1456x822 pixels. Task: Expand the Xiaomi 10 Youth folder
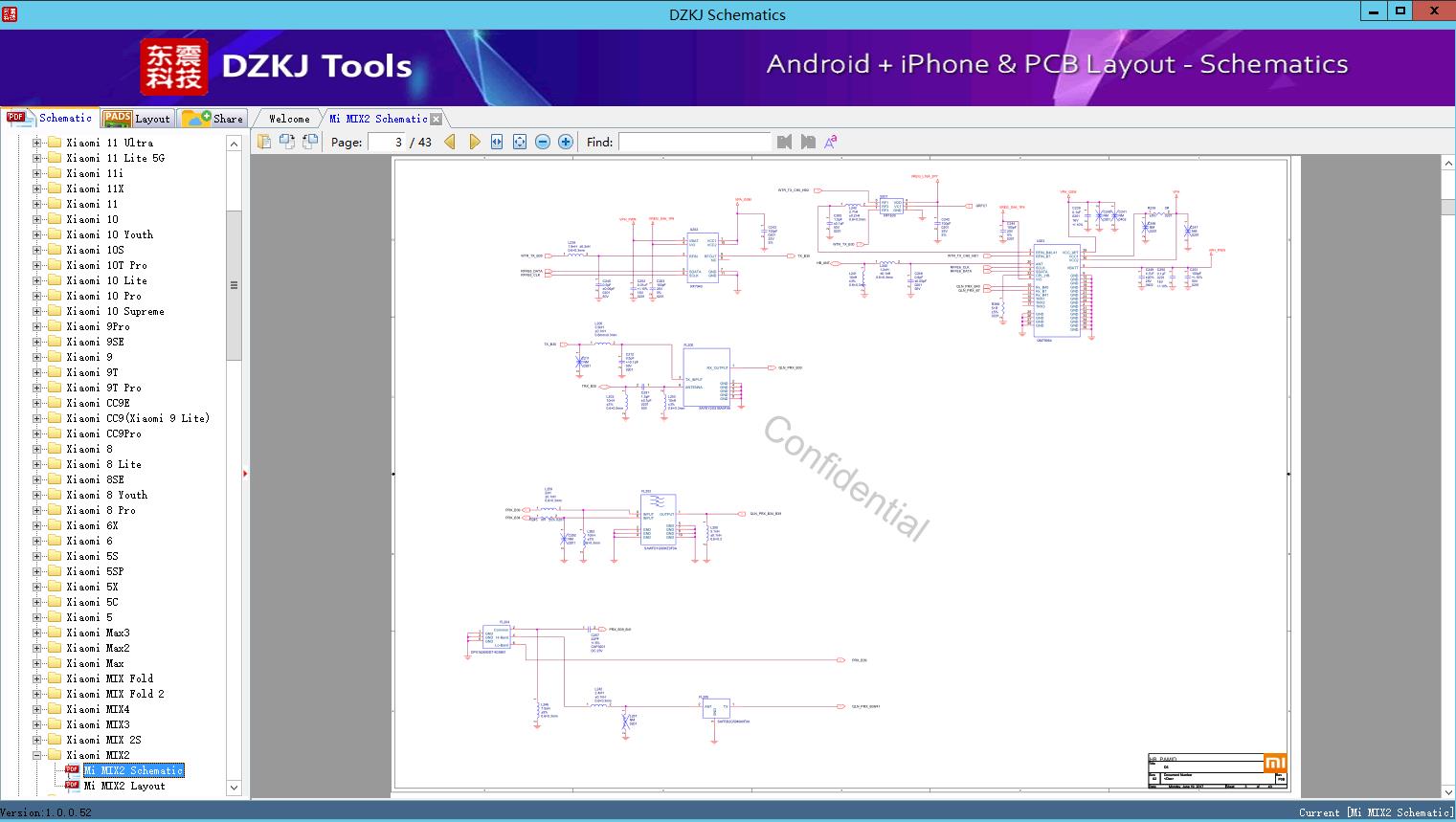tap(36, 234)
